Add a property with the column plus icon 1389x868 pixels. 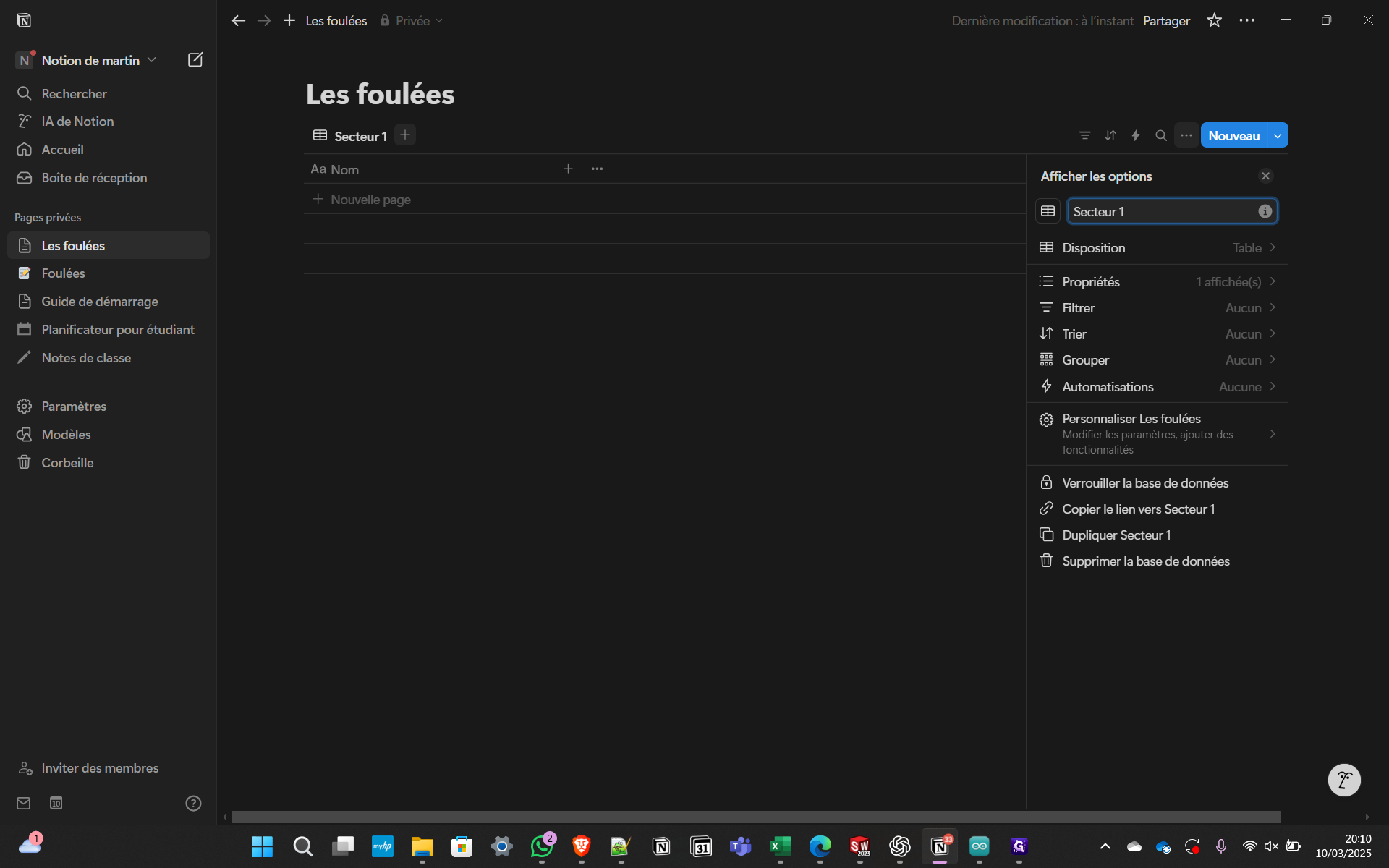point(569,169)
